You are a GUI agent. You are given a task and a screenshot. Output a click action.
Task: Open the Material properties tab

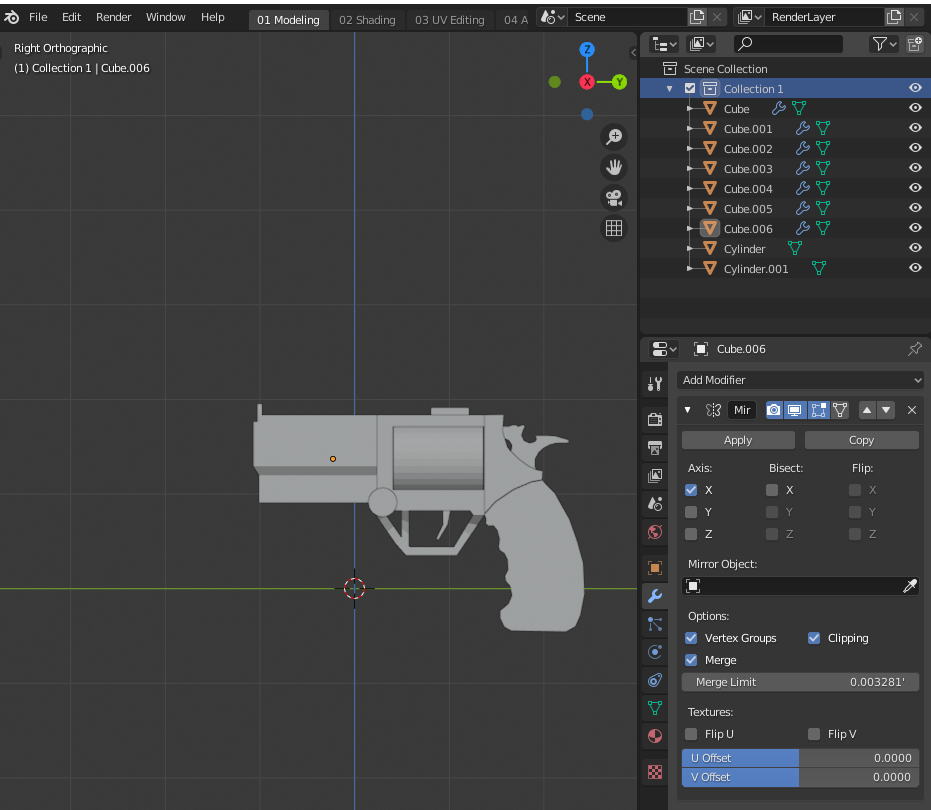coord(655,736)
